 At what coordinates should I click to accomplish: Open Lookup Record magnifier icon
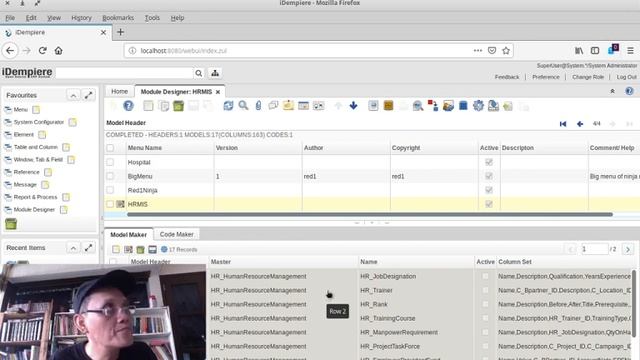[x=243, y=106]
